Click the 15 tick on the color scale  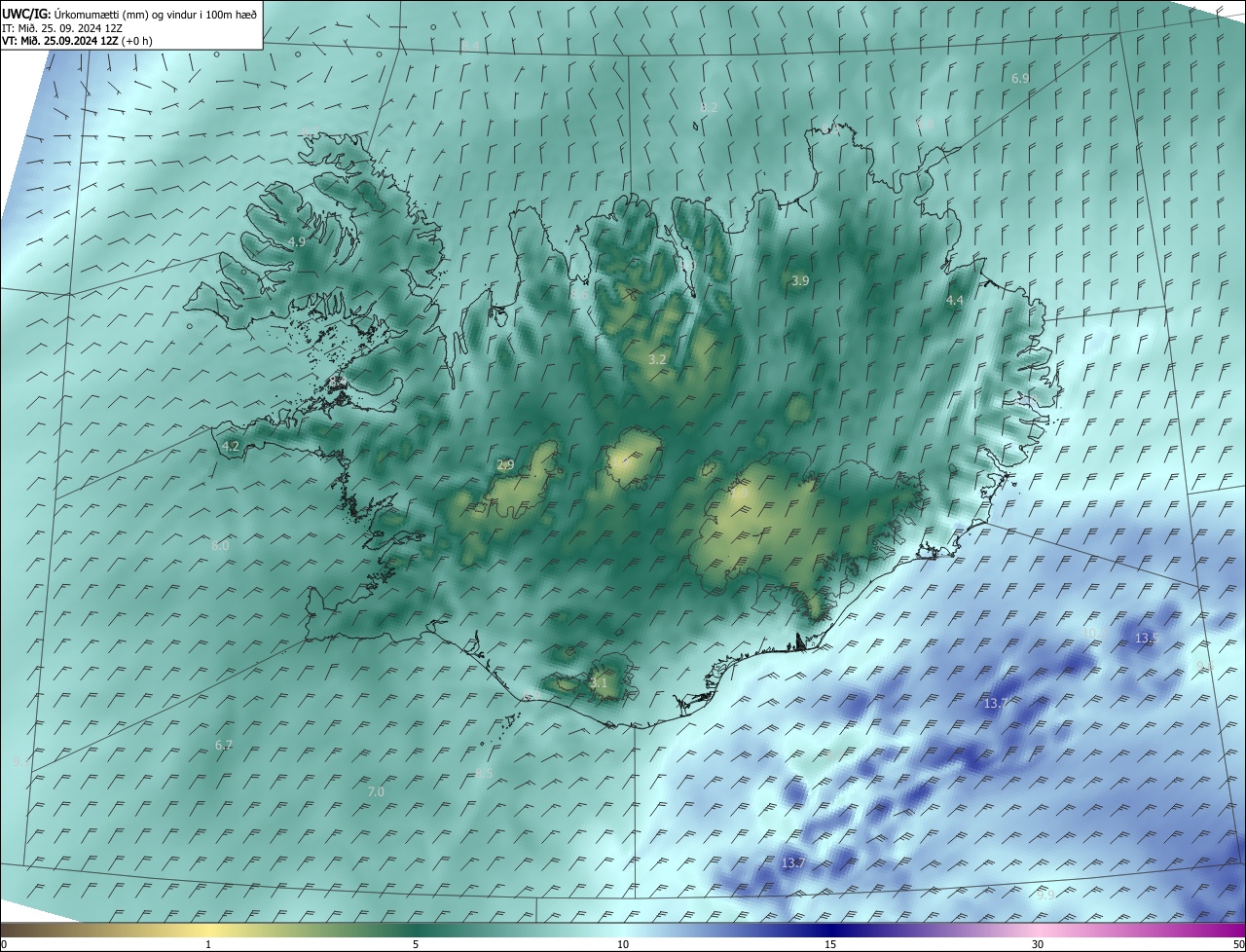(830, 944)
